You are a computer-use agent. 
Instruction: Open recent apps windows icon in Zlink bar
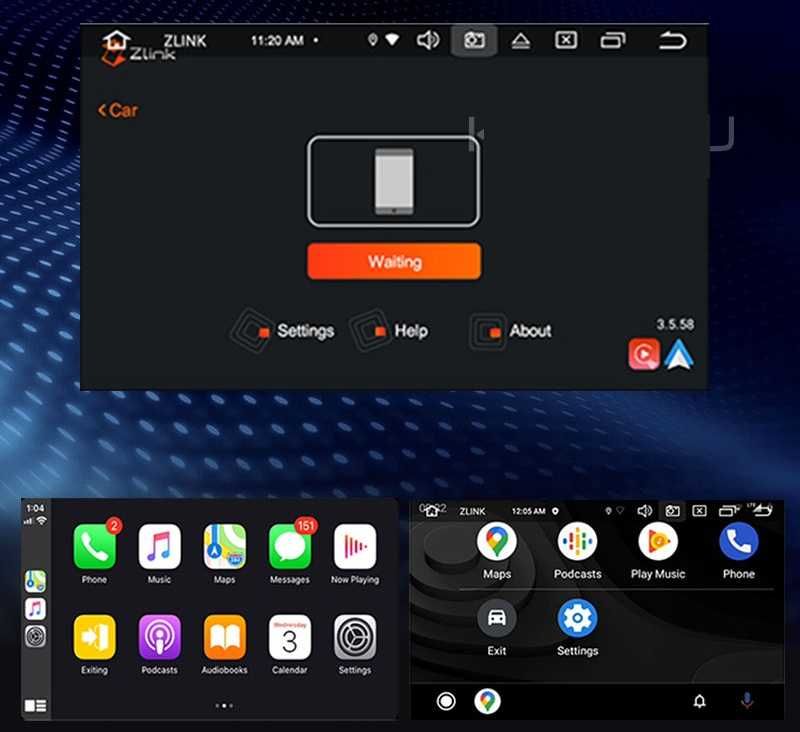pos(613,40)
